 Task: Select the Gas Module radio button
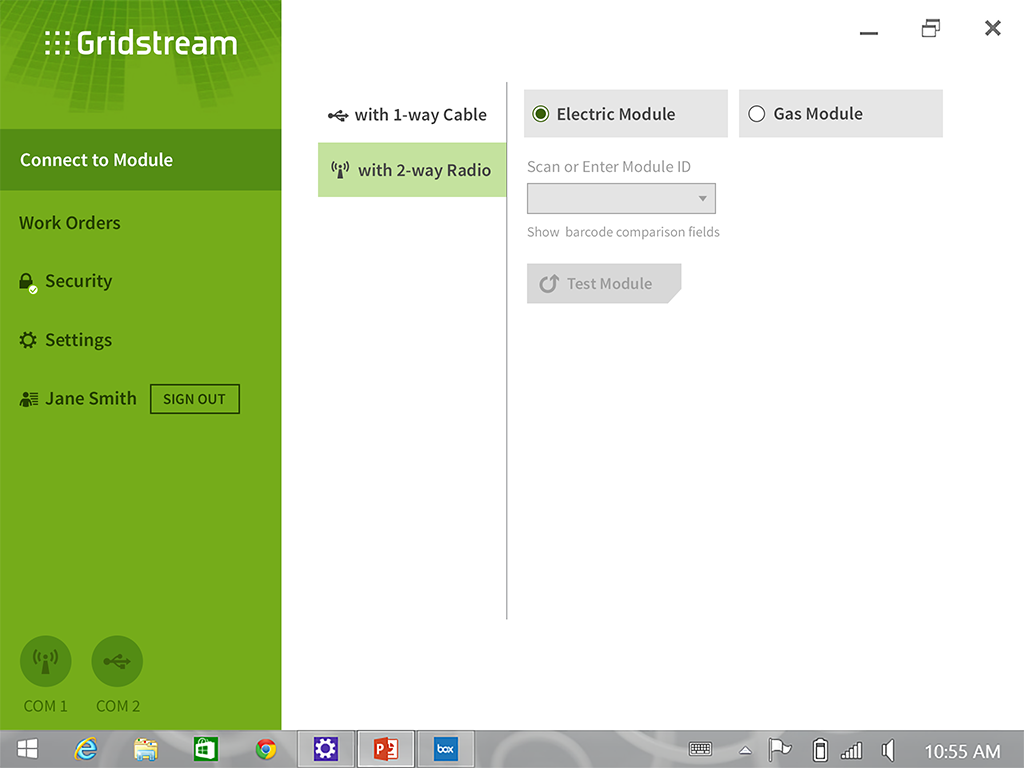point(757,114)
